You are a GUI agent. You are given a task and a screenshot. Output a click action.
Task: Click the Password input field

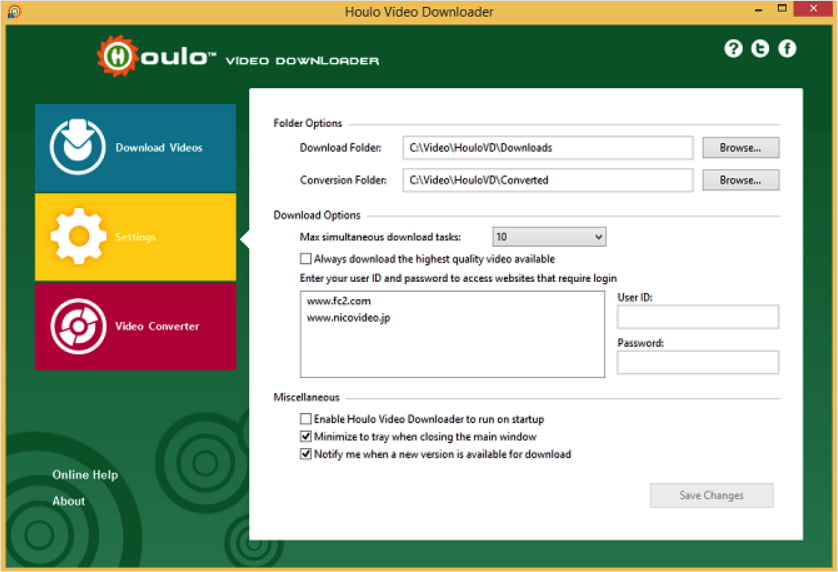697,362
